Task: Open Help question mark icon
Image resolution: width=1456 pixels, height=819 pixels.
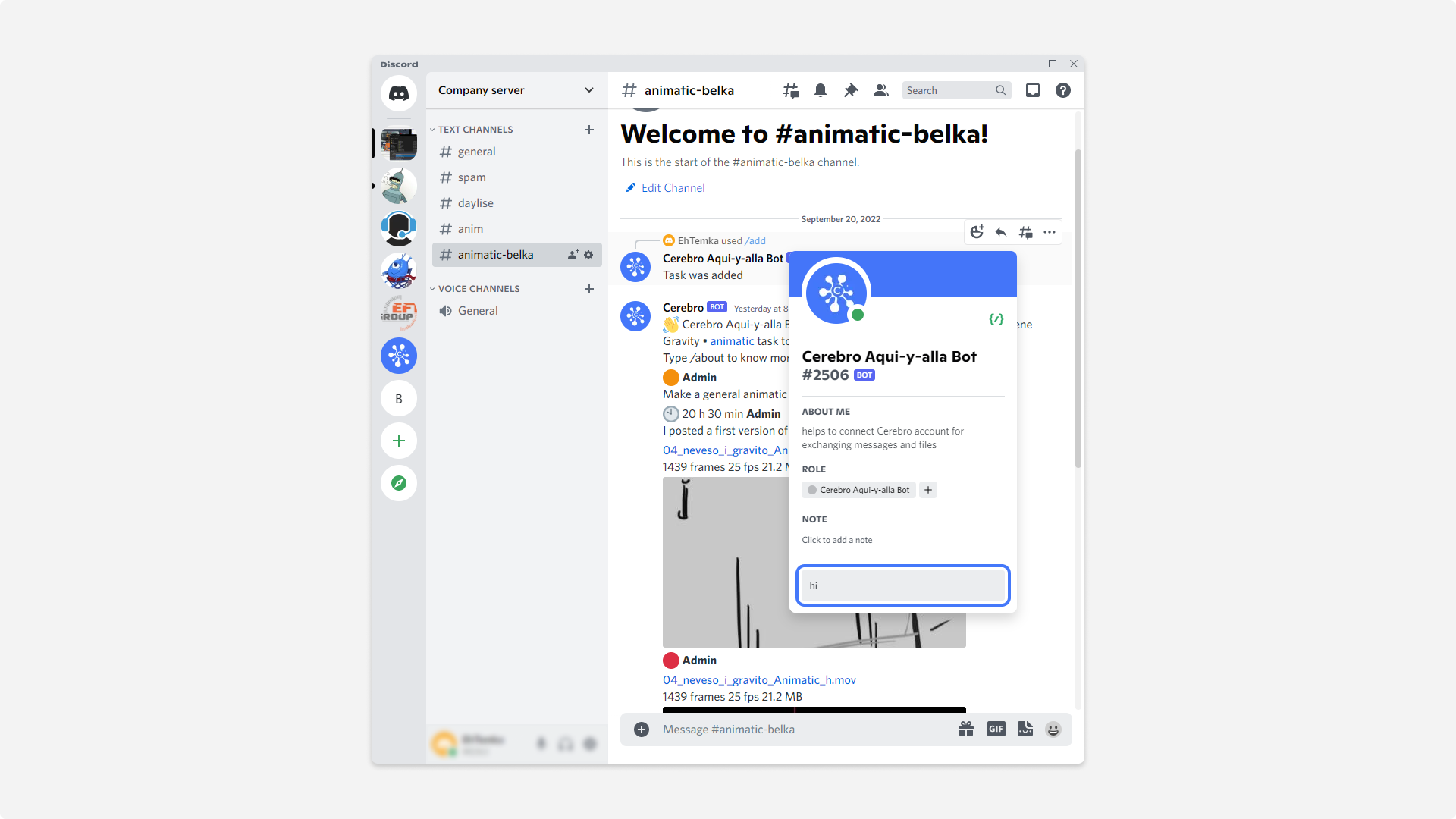Action: [1063, 90]
